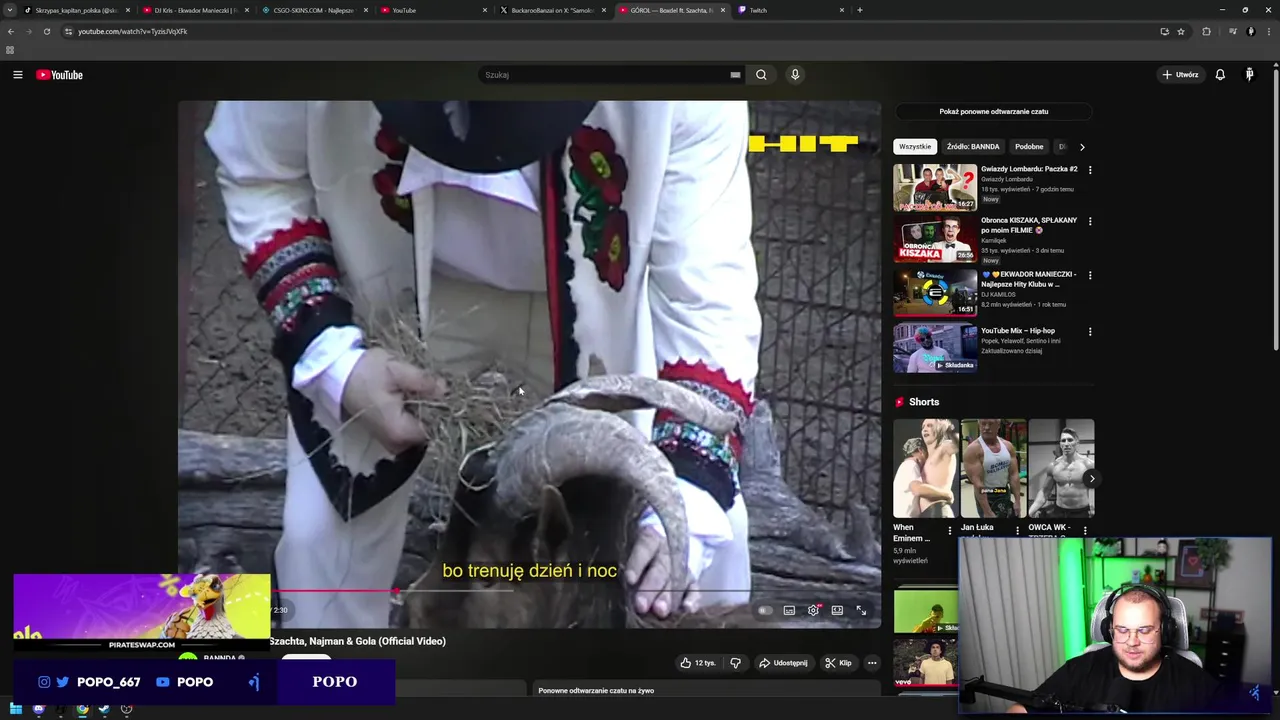The width and height of the screenshot is (1280, 720).
Task: Switch to the BuckarooBanzai on X tab
Action: pos(552,10)
